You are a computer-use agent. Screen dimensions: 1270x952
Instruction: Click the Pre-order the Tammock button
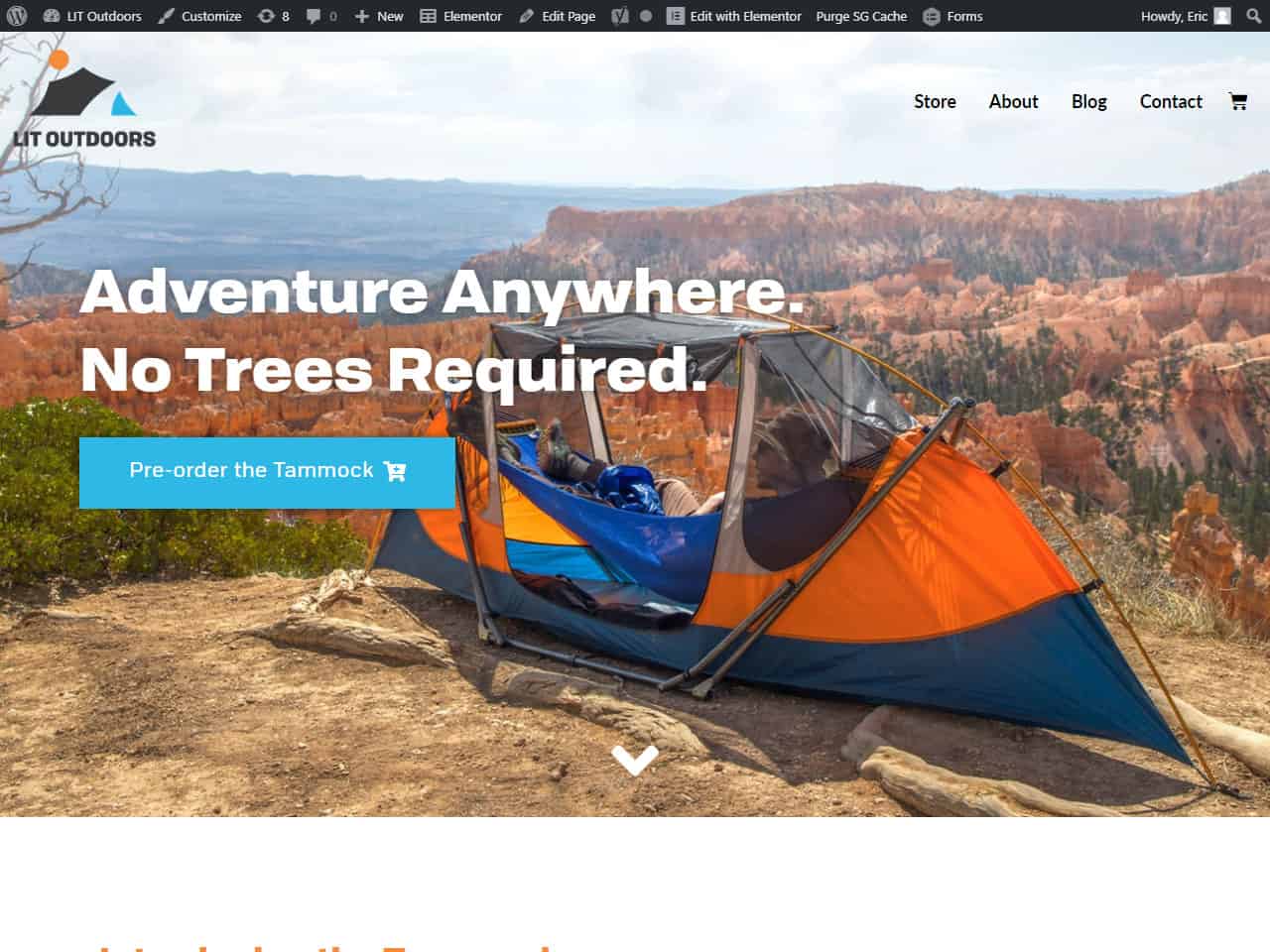click(x=267, y=472)
